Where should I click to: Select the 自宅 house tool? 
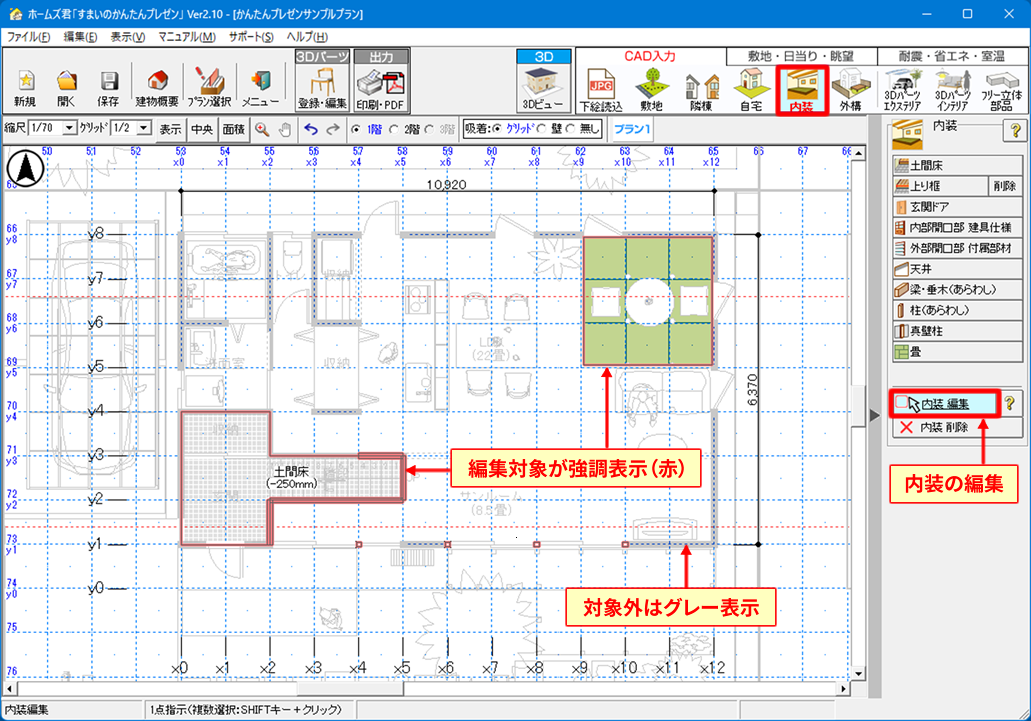pyautogui.click(x=751, y=91)
